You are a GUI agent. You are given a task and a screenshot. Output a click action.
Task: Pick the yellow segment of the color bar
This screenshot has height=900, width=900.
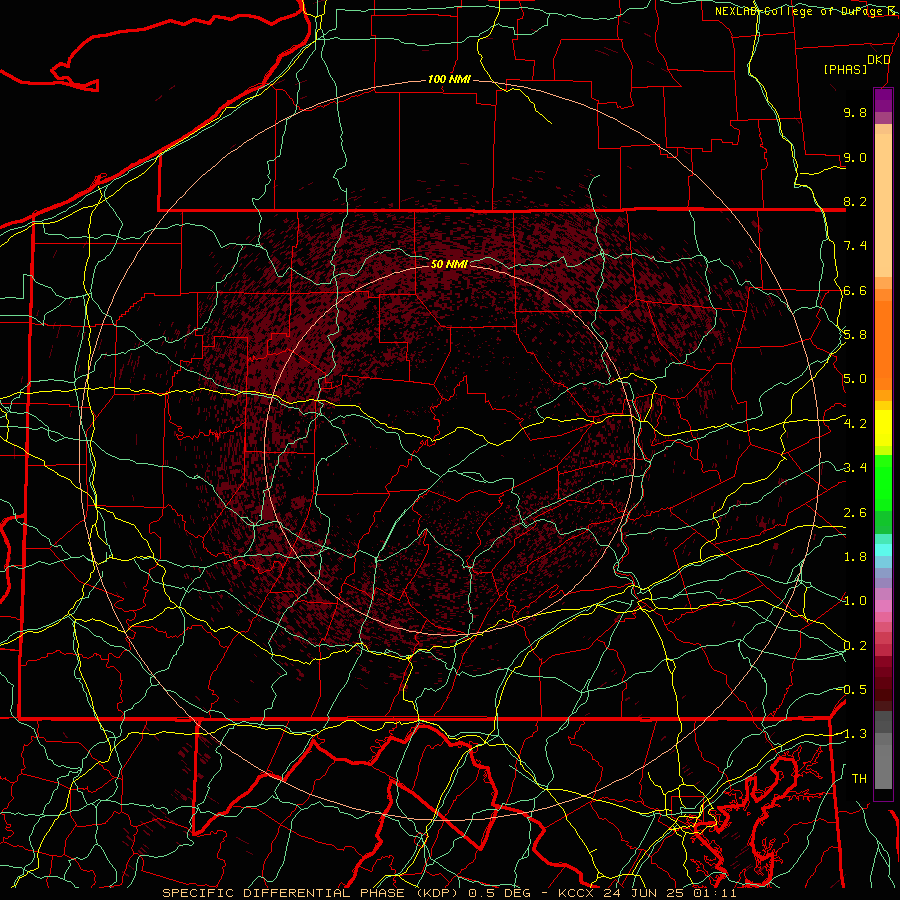pyautogui.click(x=883, y=428)
